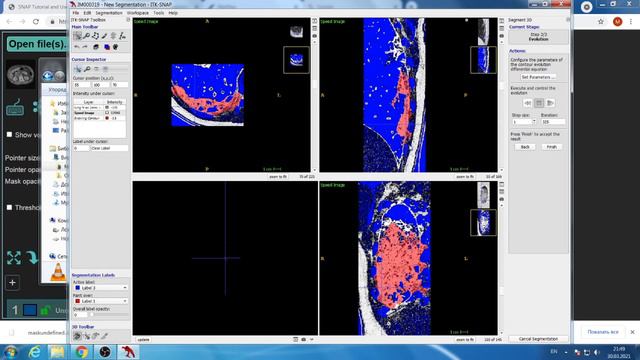640x360 pixels.
Task: Open the Paint over dropdown
Action: tap(100, 301)
